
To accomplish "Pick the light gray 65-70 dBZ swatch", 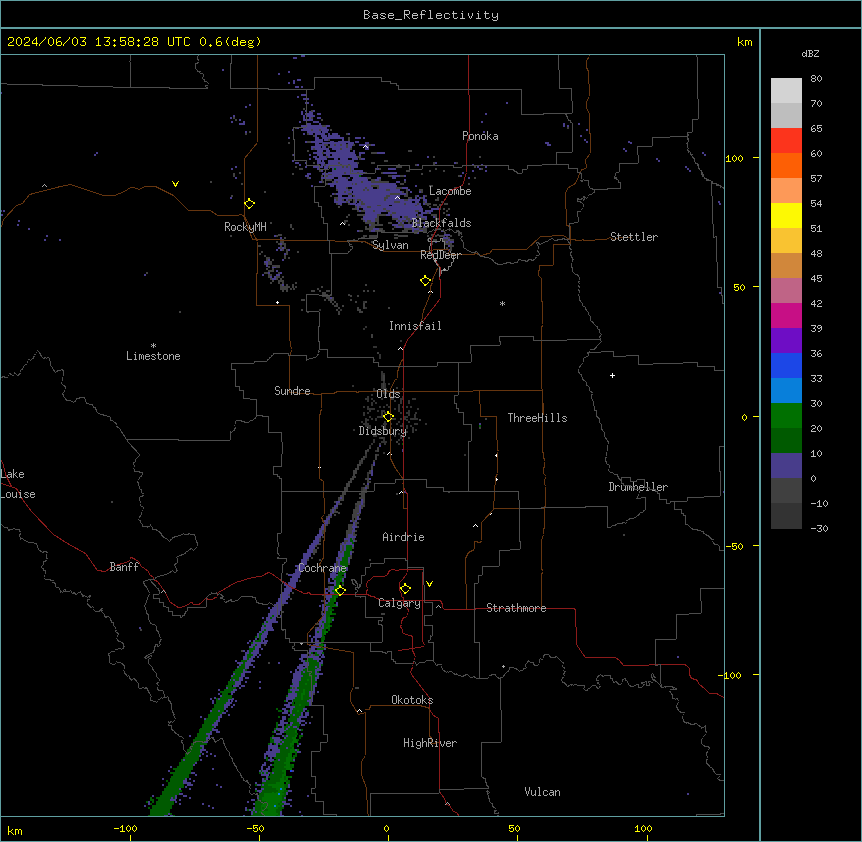I will point(786,115).
